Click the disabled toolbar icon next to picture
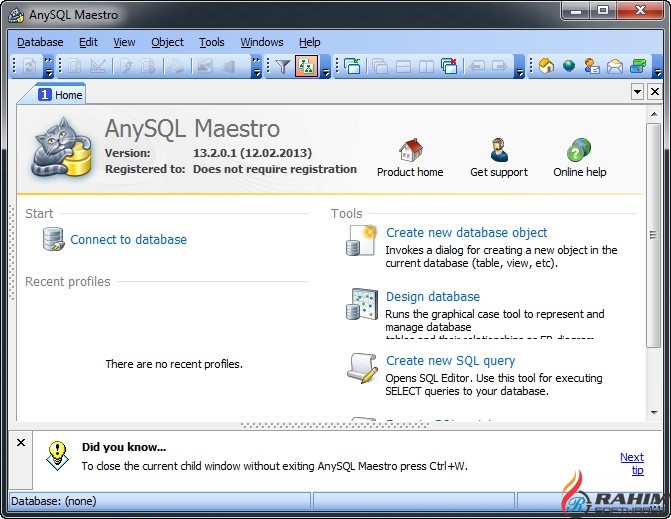 pos(229,66)
